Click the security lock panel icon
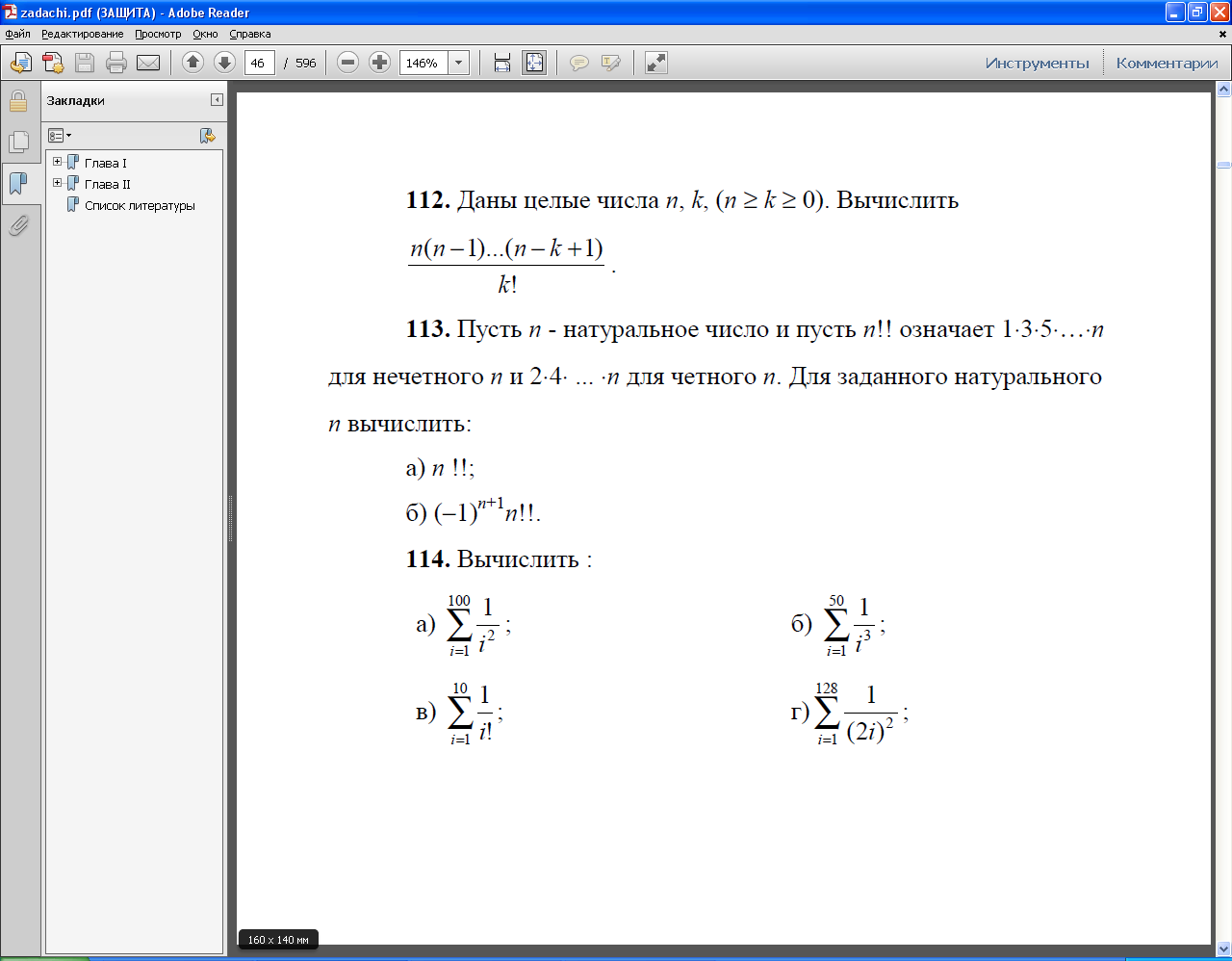 [18, 101]
